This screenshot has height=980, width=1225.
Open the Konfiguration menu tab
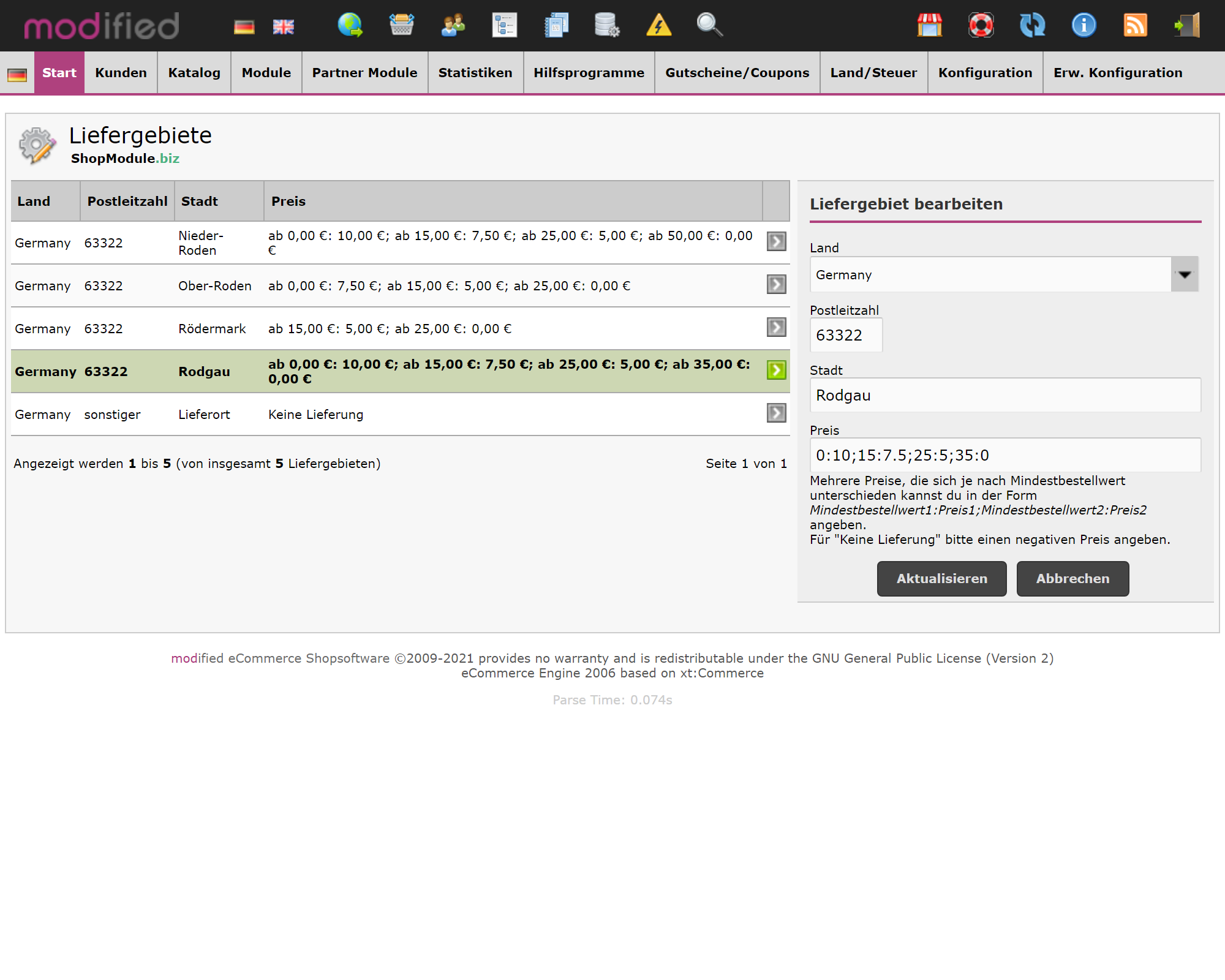tap(985, 73)
